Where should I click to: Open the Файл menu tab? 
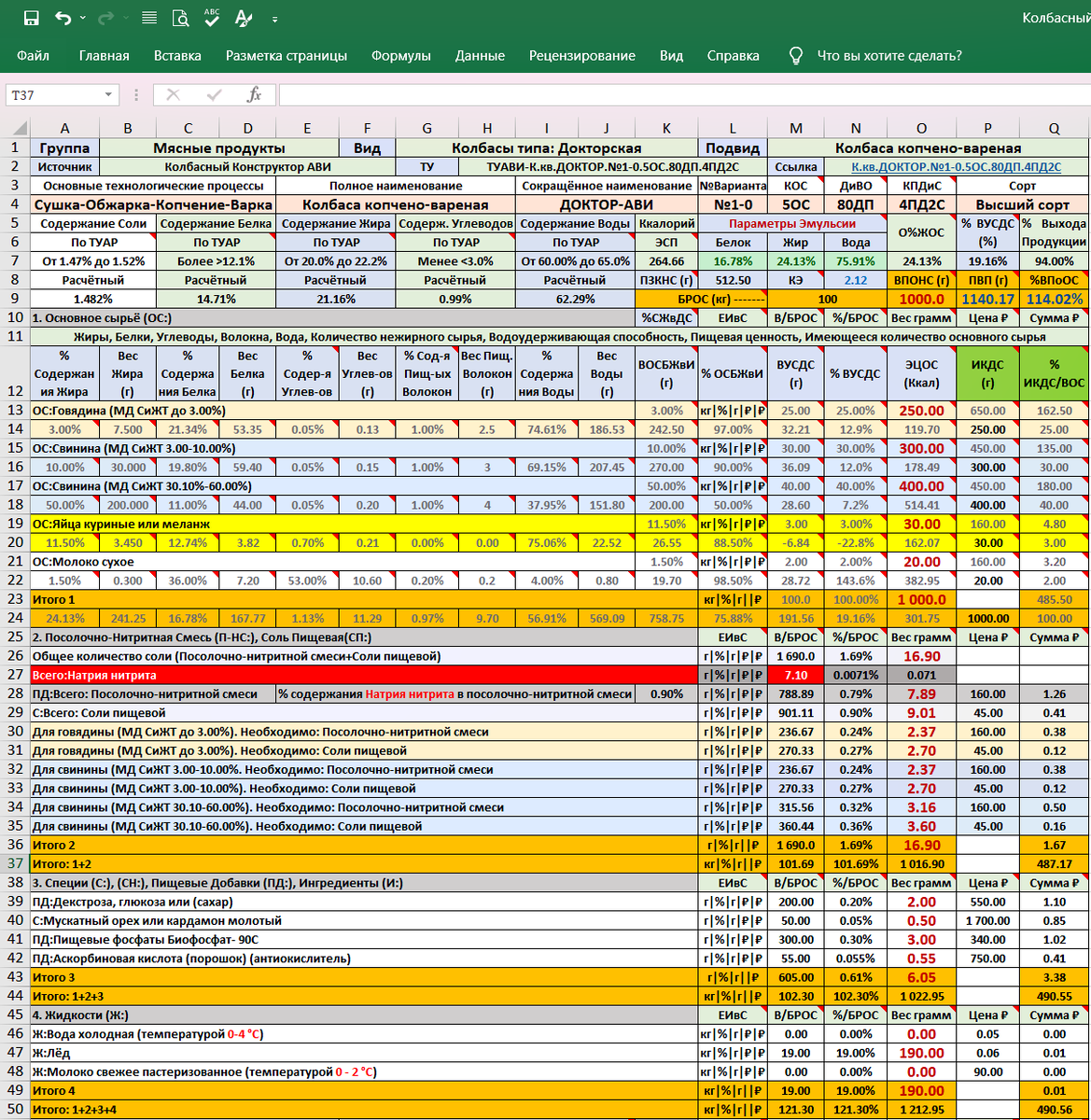tap(33, 56)
